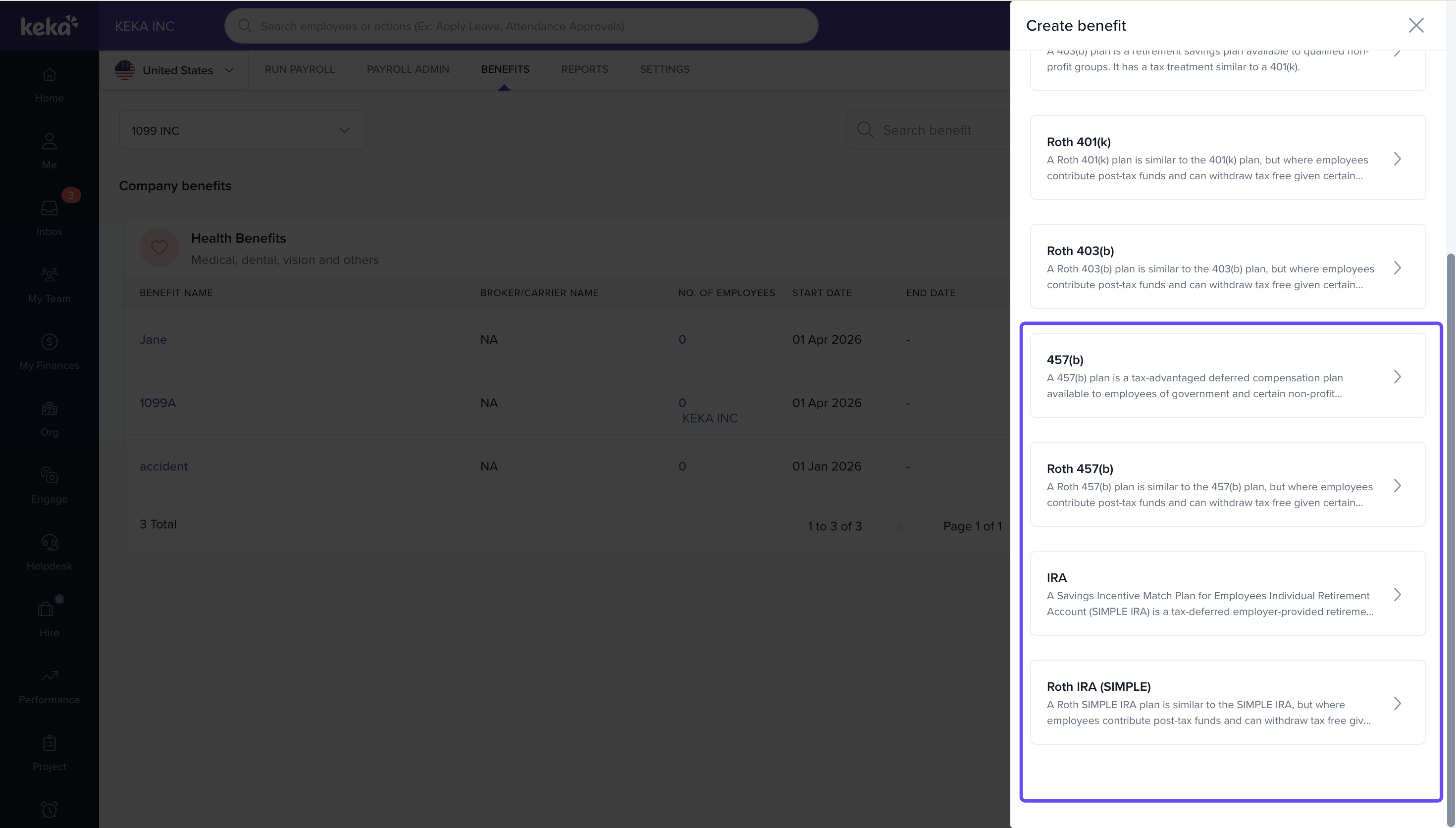The height and width of the screenshot is (828, 1456).
Task: Switch to the REPORTS tab
Action: [x=584, y=69]
